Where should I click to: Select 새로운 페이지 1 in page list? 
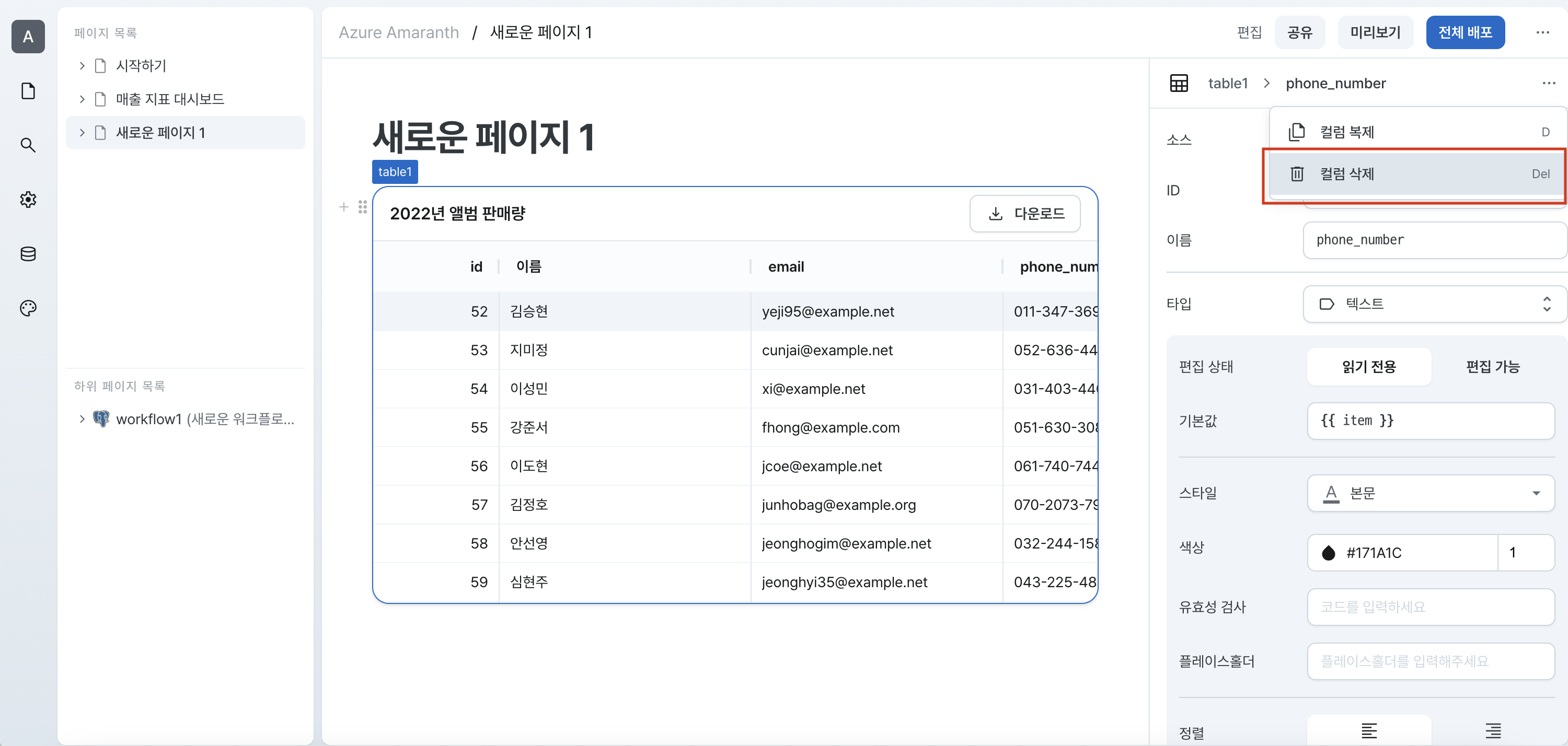tap(185, 133)
